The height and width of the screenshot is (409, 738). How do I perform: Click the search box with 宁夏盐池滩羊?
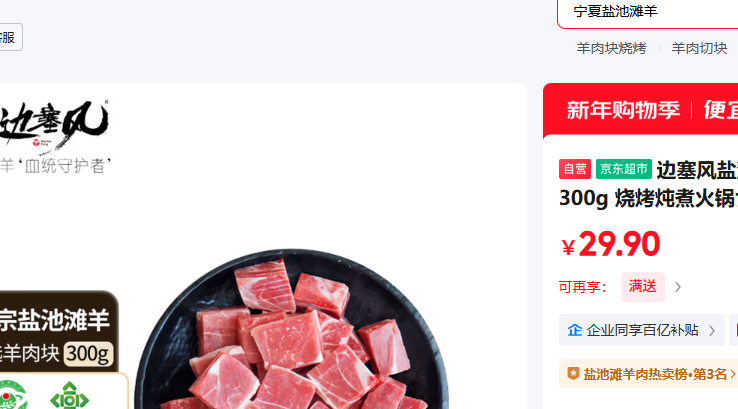[648, 12]
